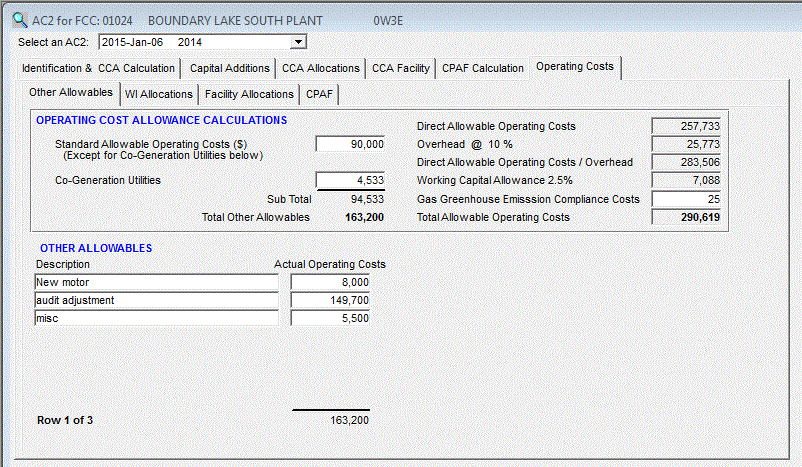Go to the CCA Allocations tab

click(320, 68)
